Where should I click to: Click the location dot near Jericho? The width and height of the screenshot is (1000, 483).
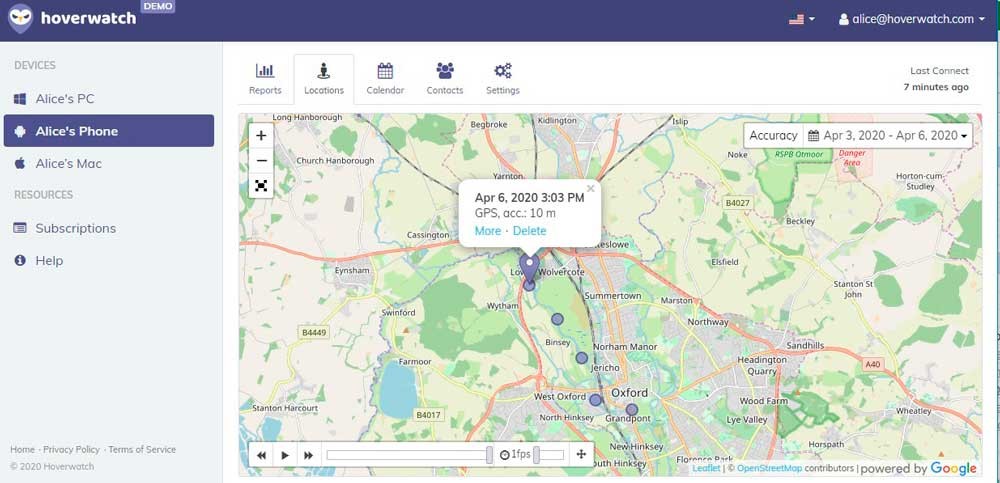pyautogui.click(x=582, y=358)
